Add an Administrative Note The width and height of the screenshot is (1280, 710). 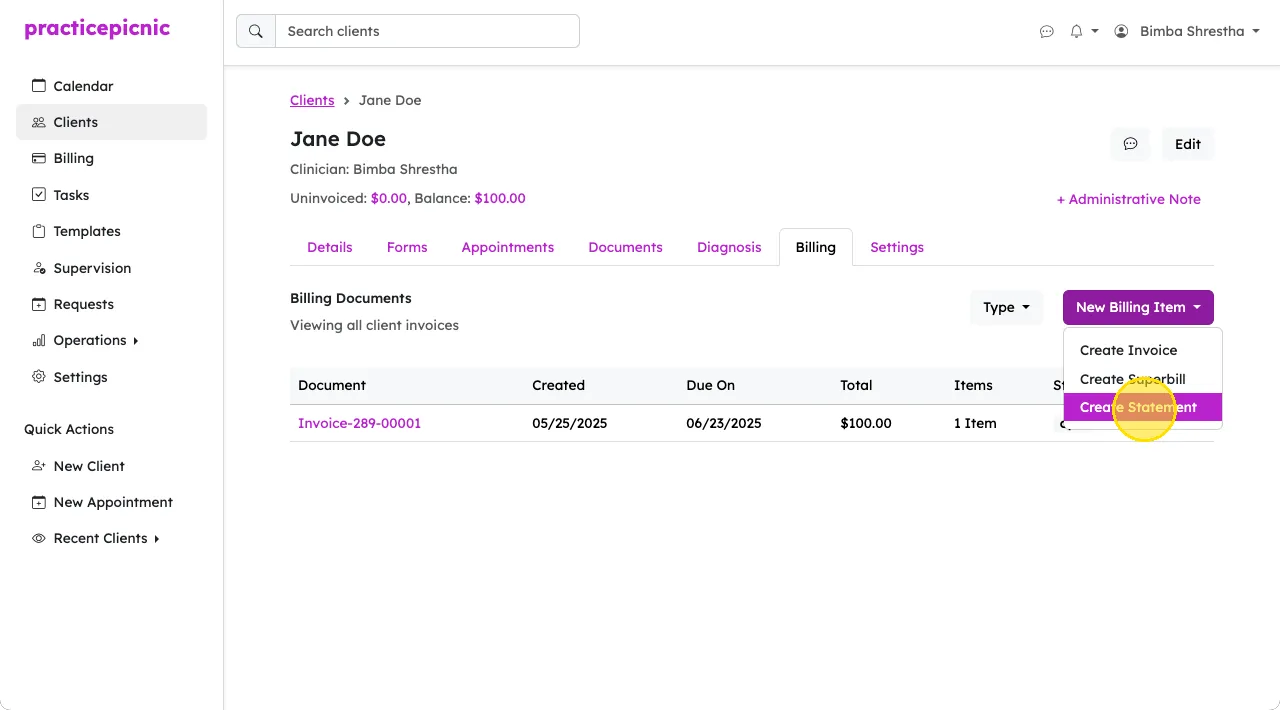click(1129, 199)
